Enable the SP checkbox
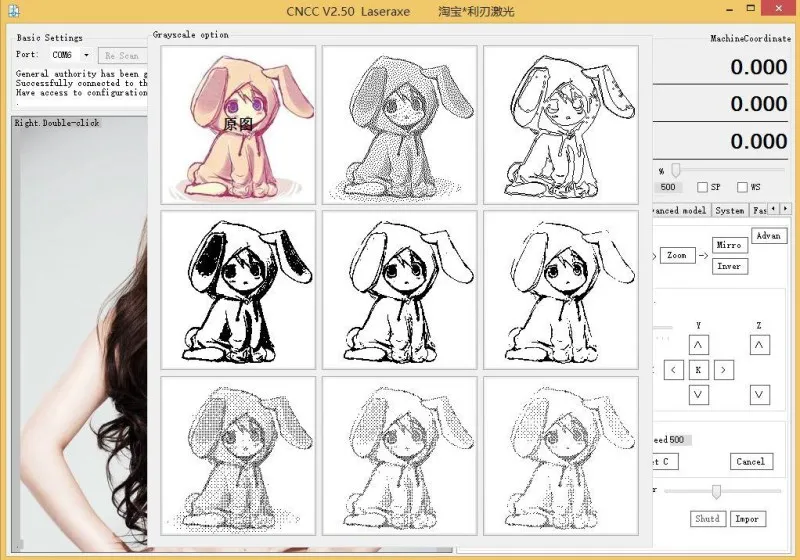 pyautogui.click(x=702, y=187)
